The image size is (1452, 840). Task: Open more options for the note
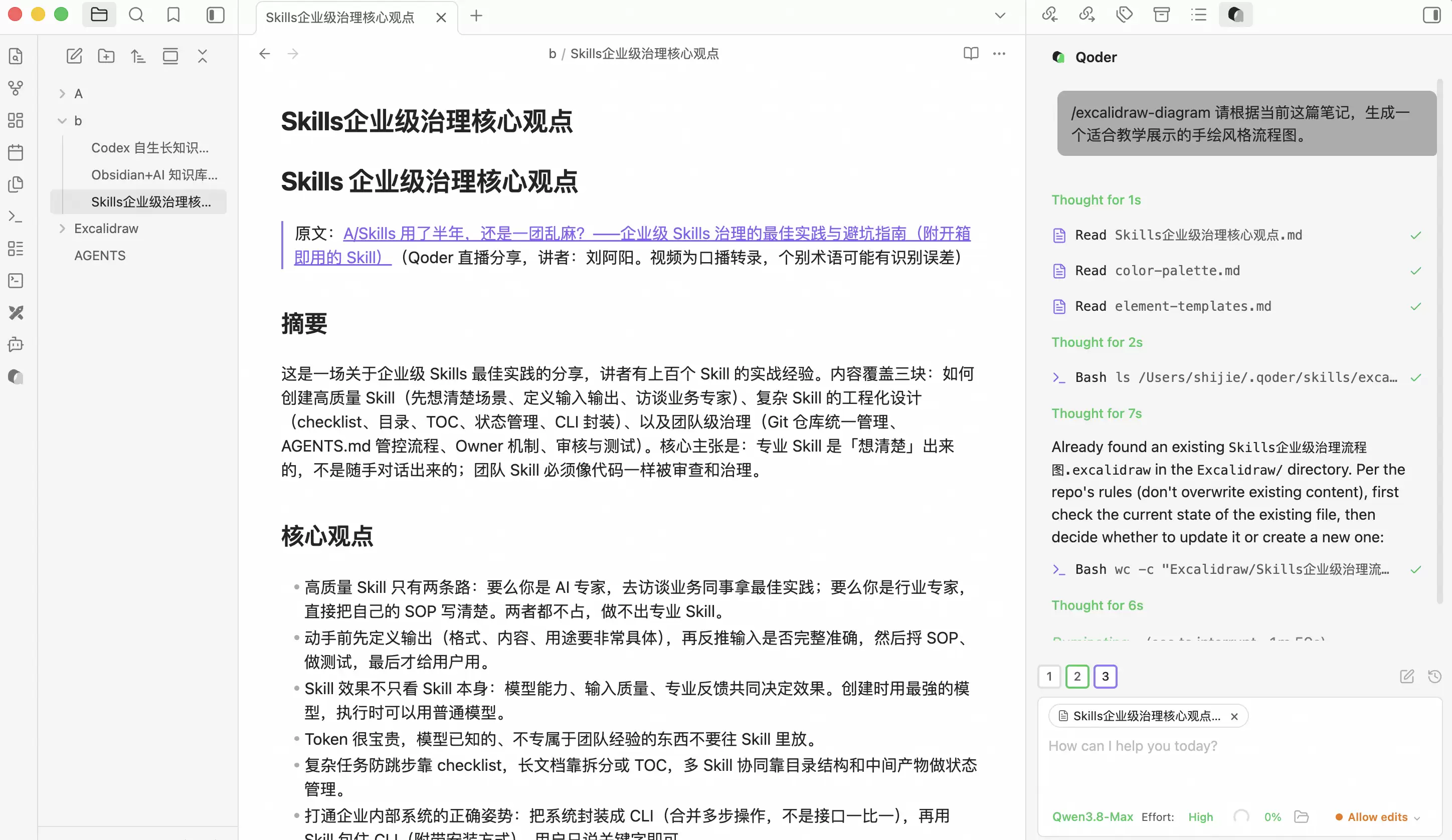[x=999, y=54]
